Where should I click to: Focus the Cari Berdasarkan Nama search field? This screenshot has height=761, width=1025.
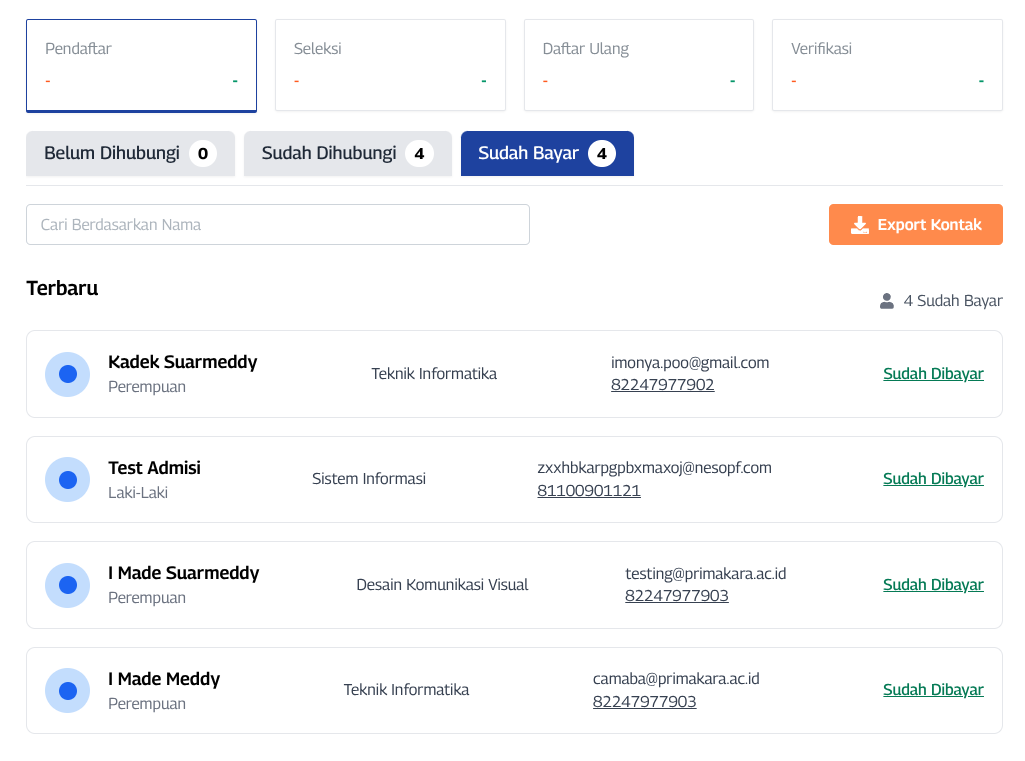point(277,225)
